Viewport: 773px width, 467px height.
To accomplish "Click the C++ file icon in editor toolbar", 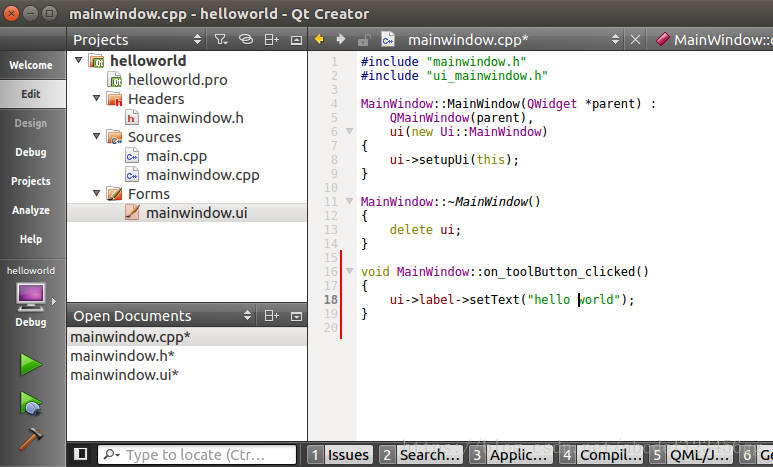I will (x=388, y=39).
